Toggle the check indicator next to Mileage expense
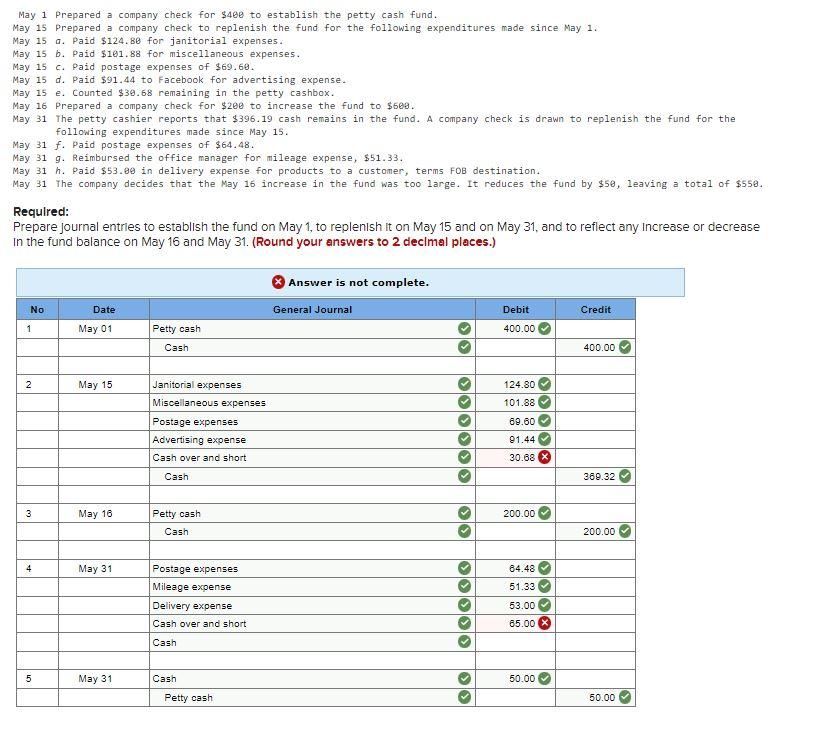The height and width of the screenshot is (731, 840). point(466,587)
